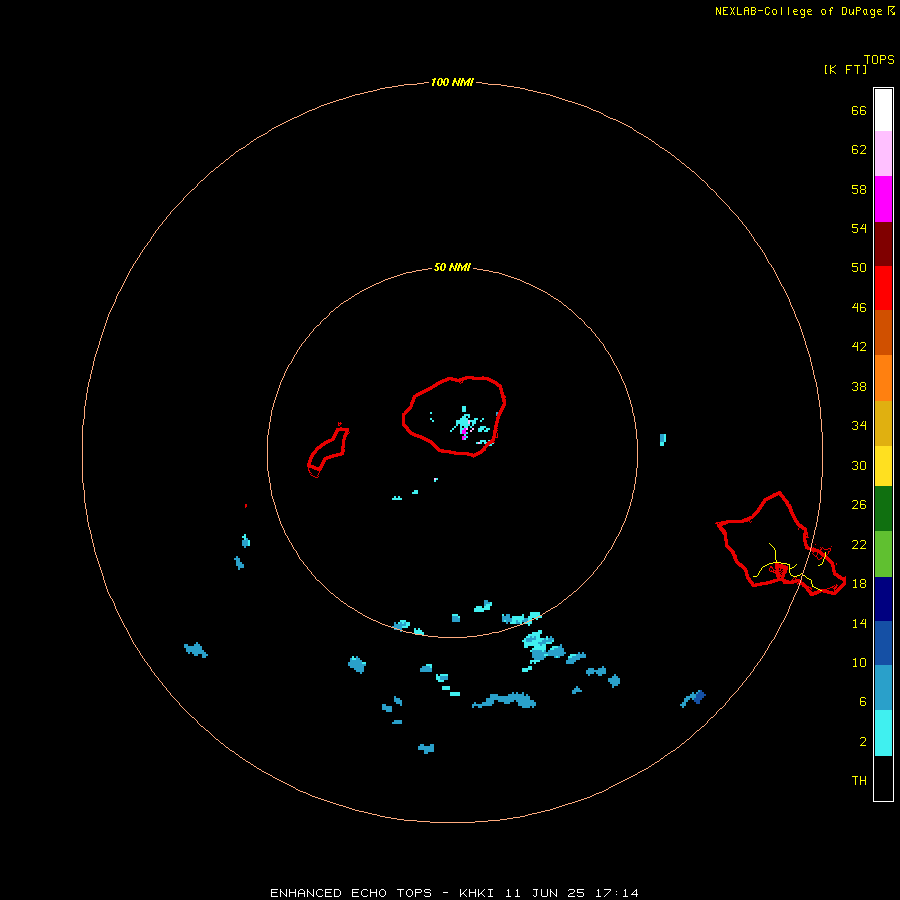Click legend value "62"
This screenshot has width=900, height=900.
[x=859, y=149]
